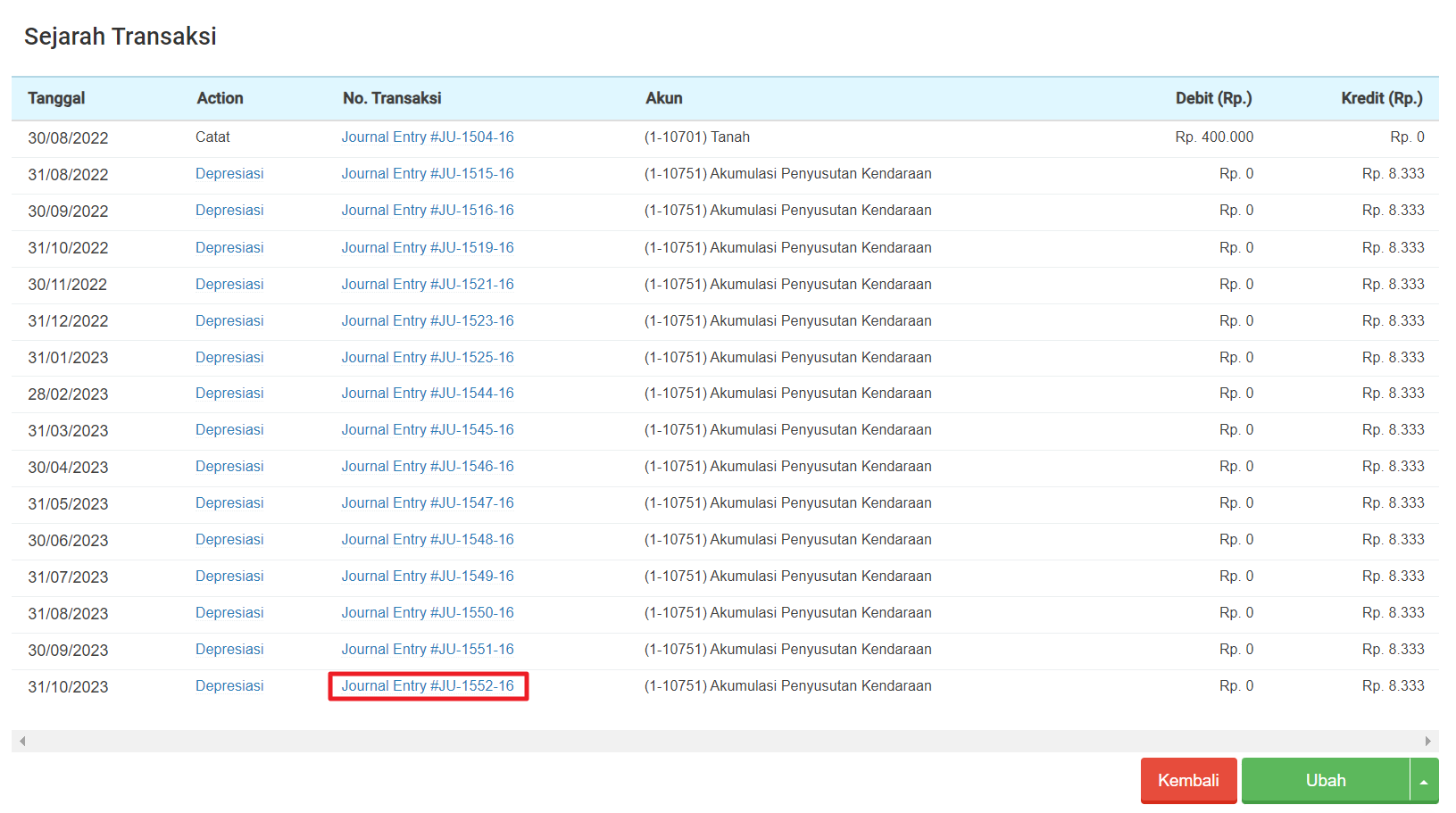This screenshot has height=813, width=1456.
Task: Open Journal Entry #JU-1525-16 link
Action: [428, 358]
